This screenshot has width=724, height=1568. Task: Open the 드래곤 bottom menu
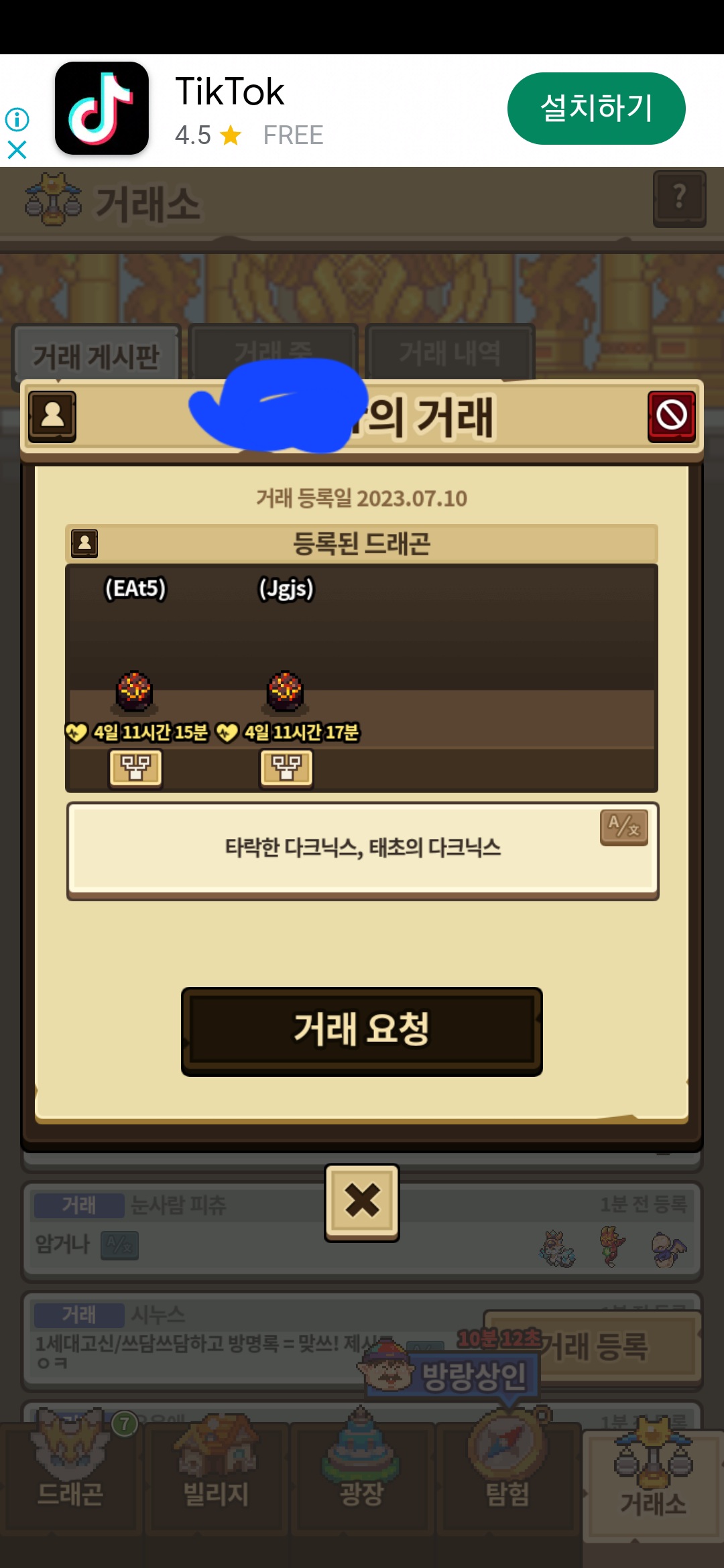click(x=70, y=1467)
